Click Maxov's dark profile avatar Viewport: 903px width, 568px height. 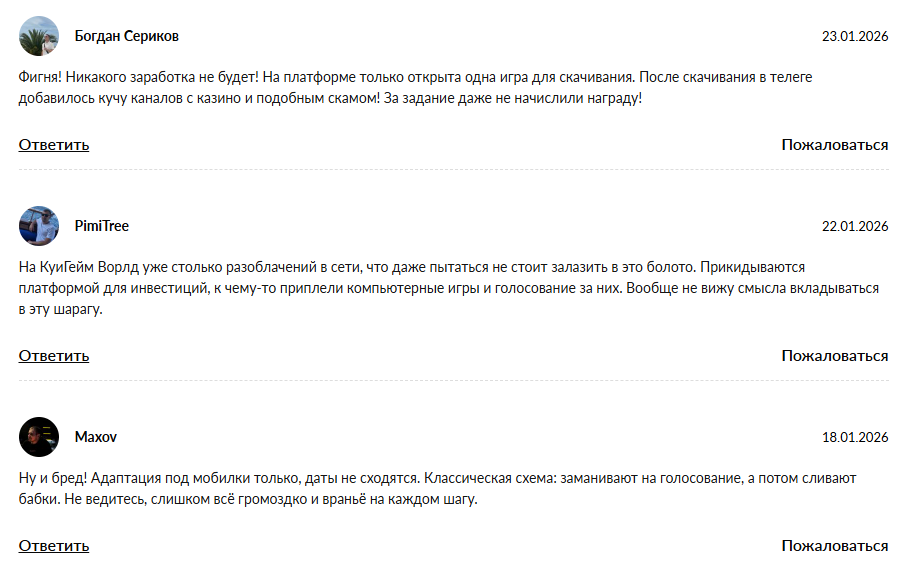tap(39, 437)
